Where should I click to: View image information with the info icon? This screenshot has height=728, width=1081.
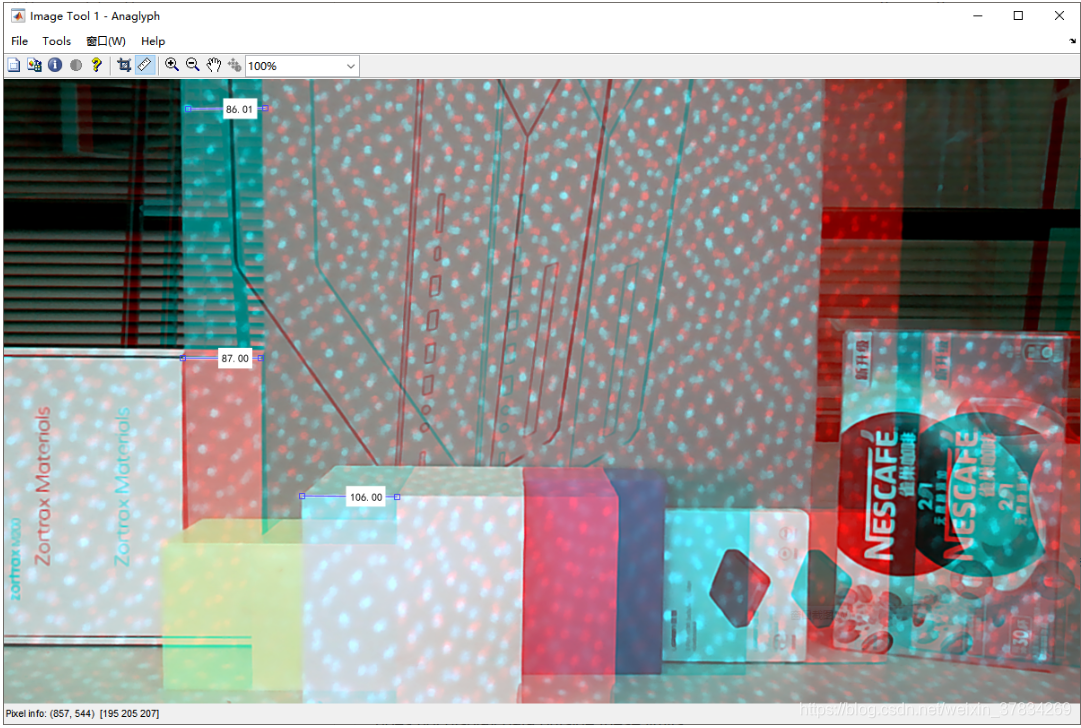pyautogui.click(x=55, y=65)
